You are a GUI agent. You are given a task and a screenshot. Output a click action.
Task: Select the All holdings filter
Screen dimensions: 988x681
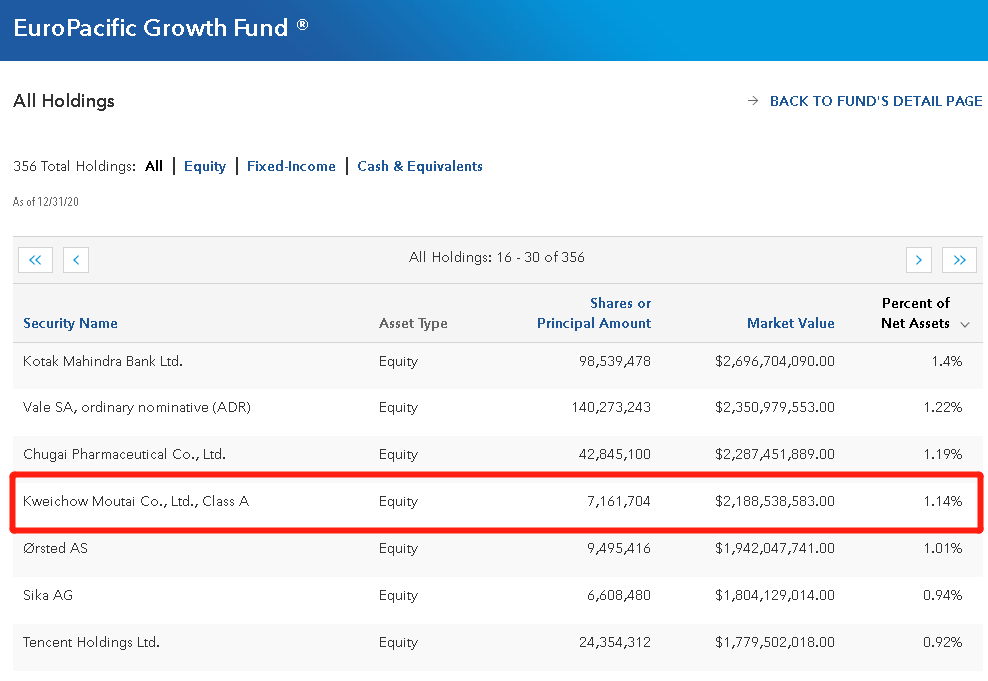pos(153,166)
